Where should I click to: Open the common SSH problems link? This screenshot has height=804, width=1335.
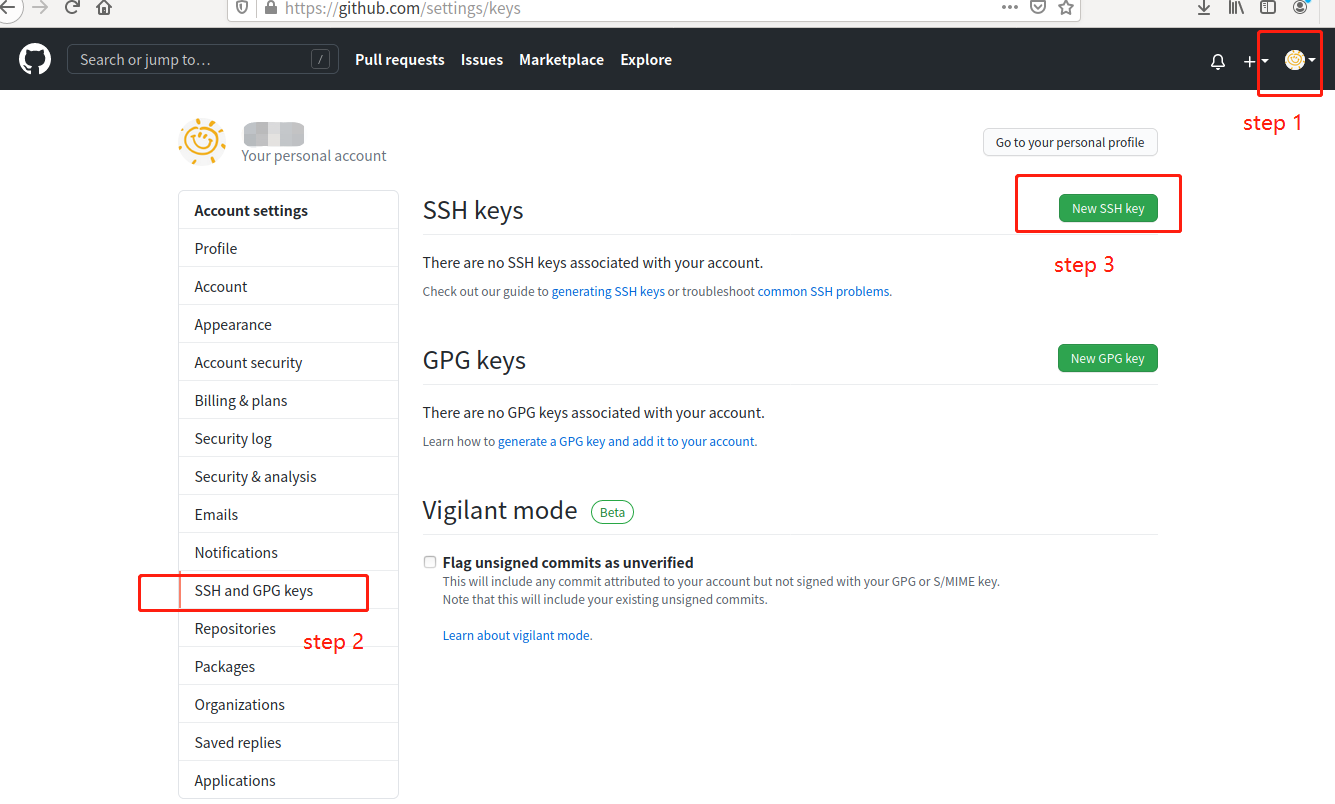coord(824,292)
